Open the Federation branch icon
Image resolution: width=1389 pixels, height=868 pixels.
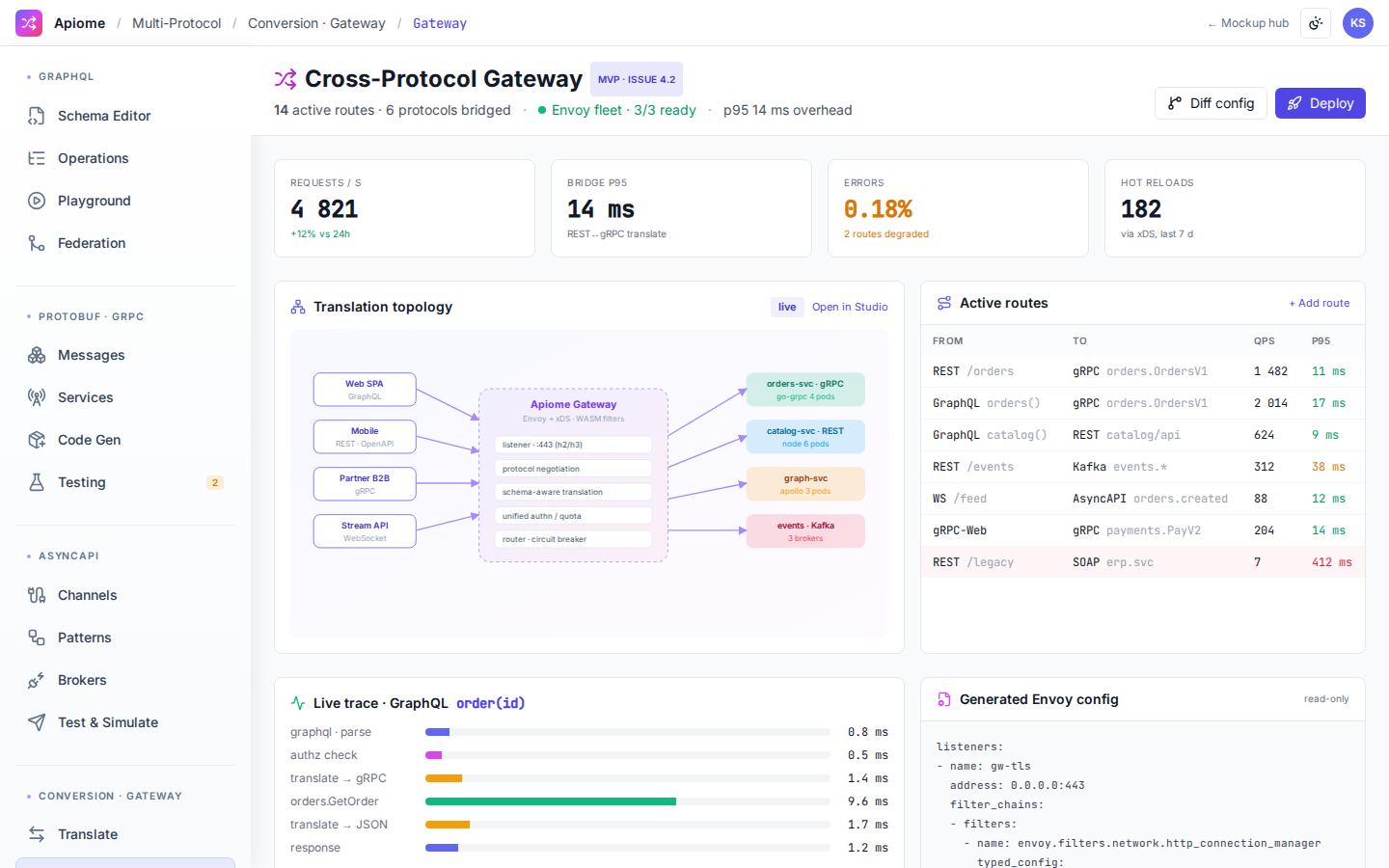[x=37, y=243]
